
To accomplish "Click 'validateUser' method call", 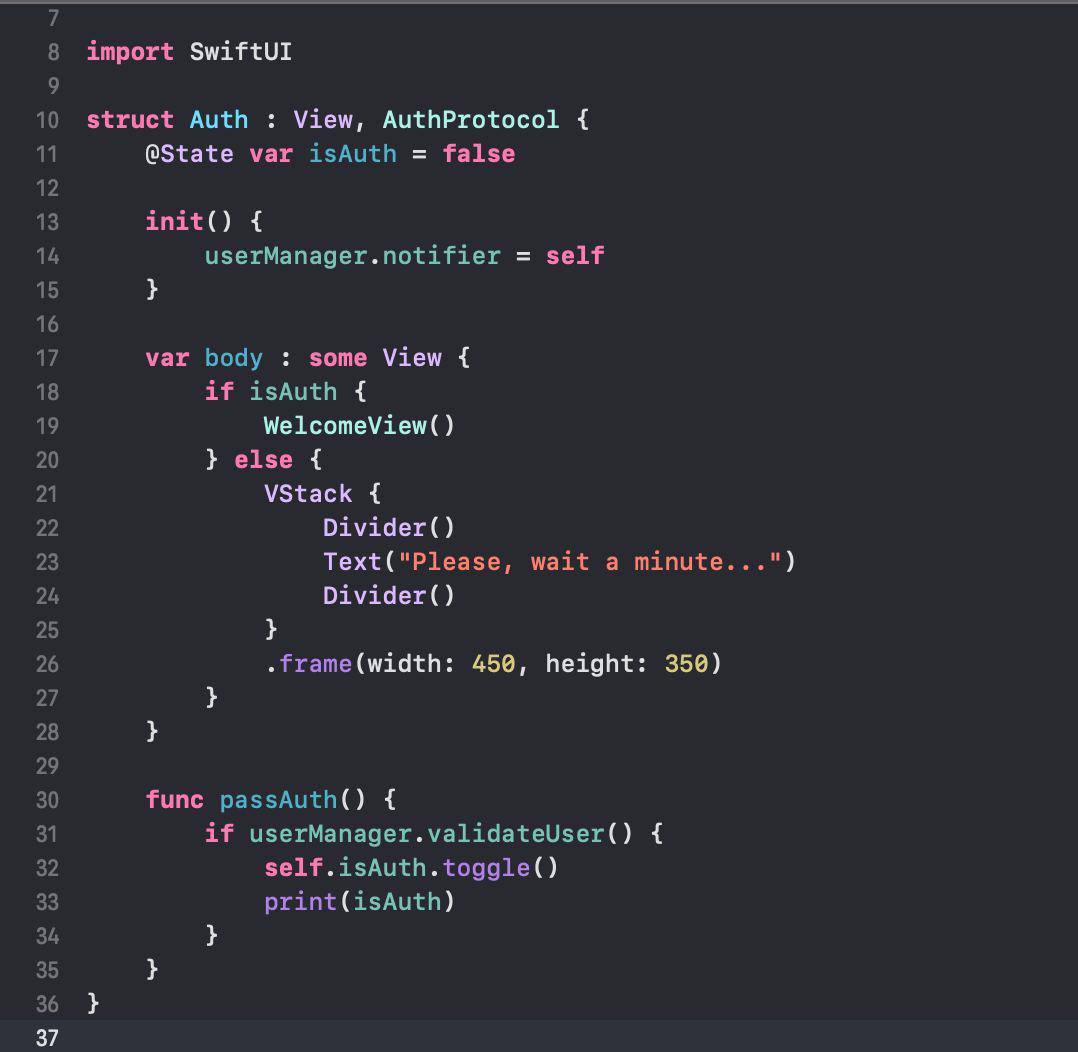I will pyautogui.click(x=515, y=833).
